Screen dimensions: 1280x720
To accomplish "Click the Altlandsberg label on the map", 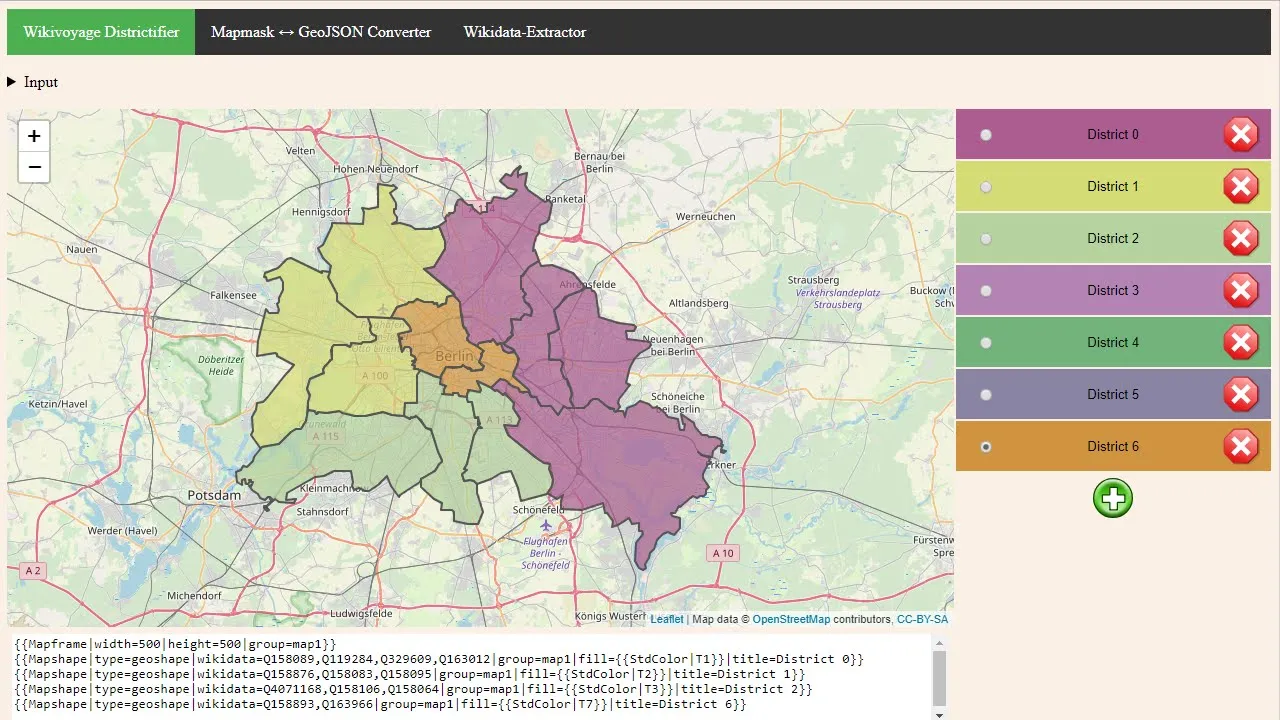I will tap(699, 302).
